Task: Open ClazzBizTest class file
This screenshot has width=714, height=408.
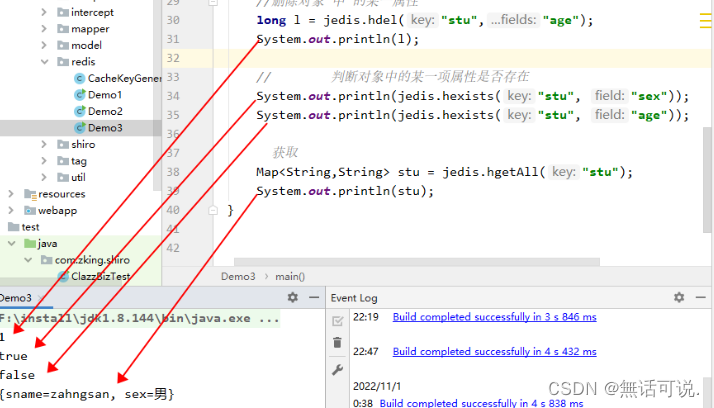Action: [x=100, y=276]
